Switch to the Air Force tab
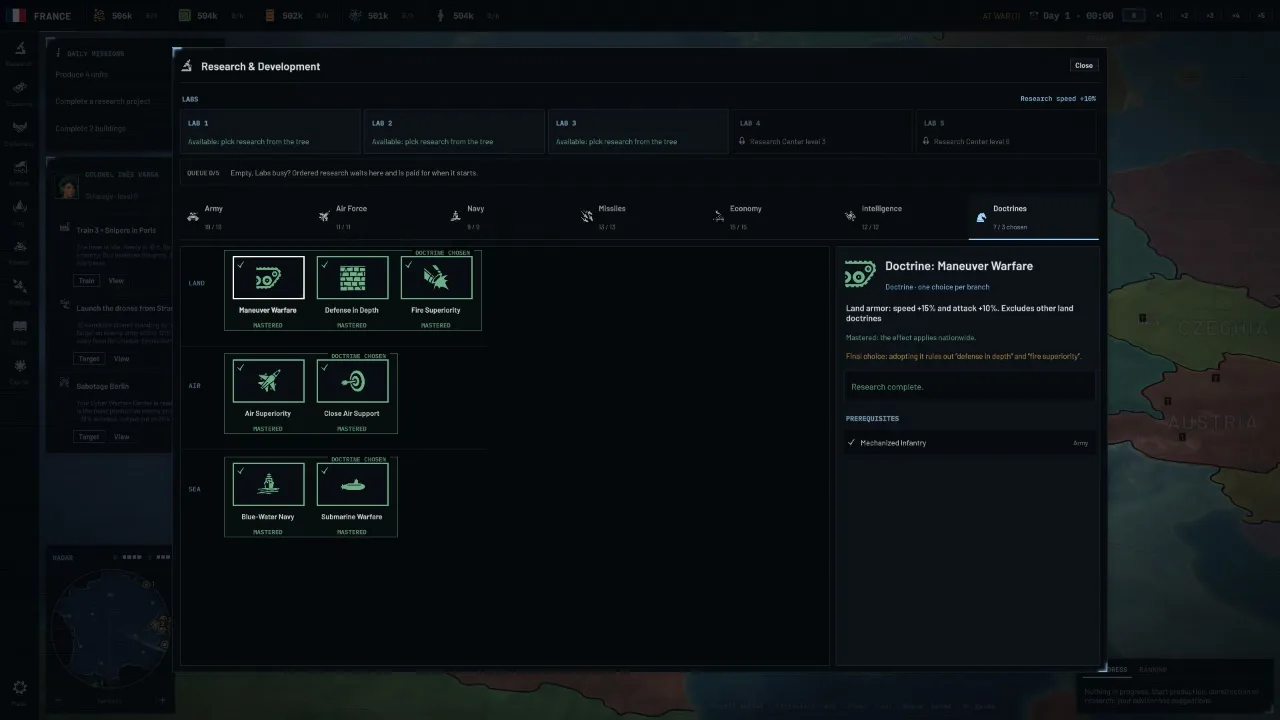The image size is (1280, 720). point(378,216)
